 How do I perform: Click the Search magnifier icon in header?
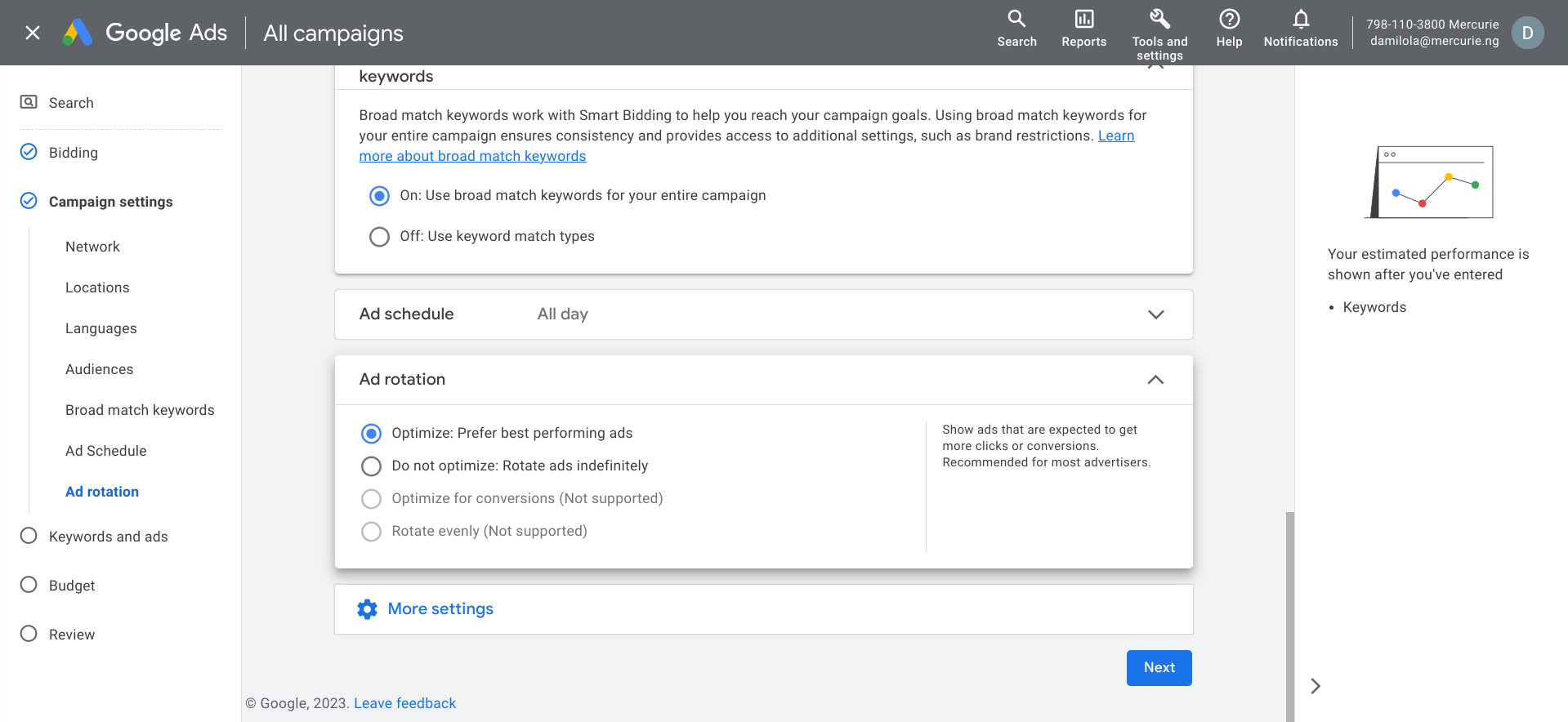coord(1016,19)
